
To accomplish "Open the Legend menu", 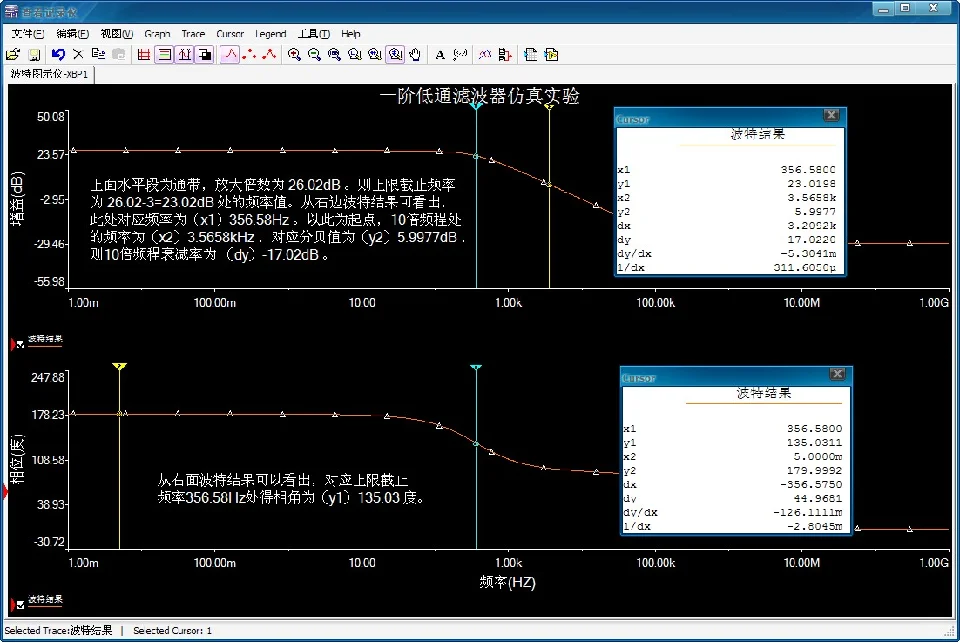I will (270, 34).
